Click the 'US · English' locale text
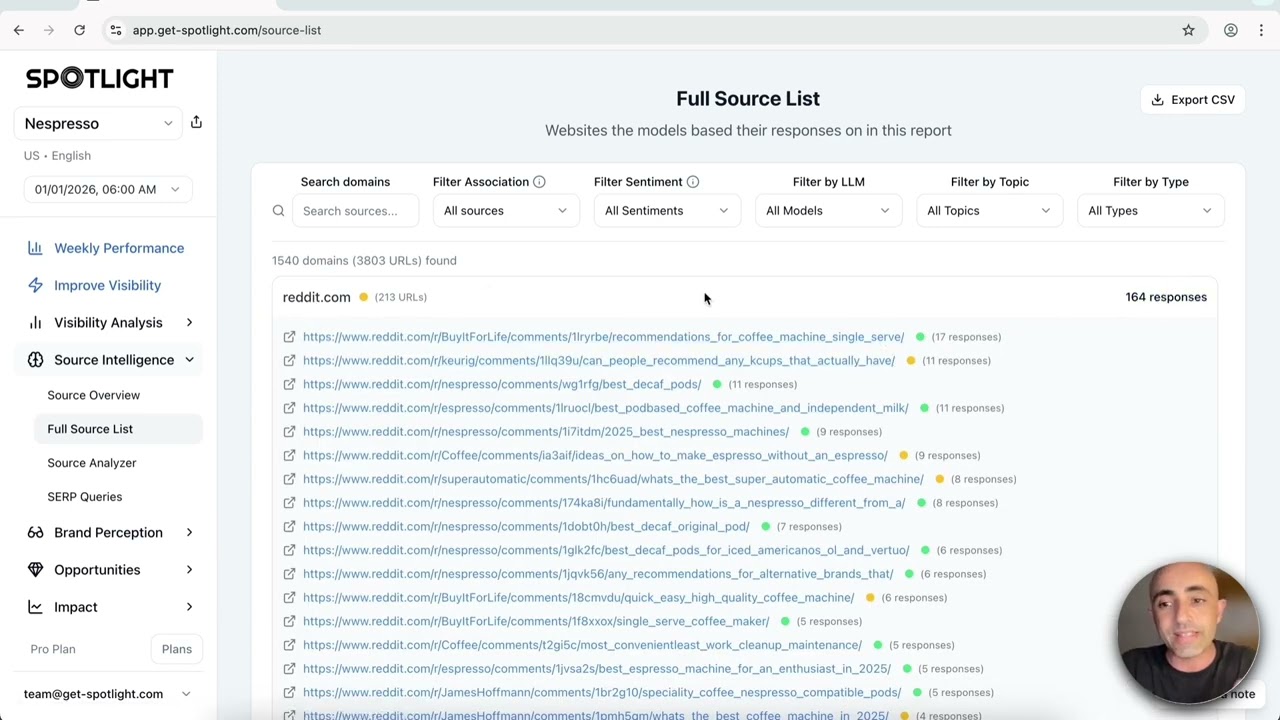Viewport: 1280px width, 720px height. (57, 156)
